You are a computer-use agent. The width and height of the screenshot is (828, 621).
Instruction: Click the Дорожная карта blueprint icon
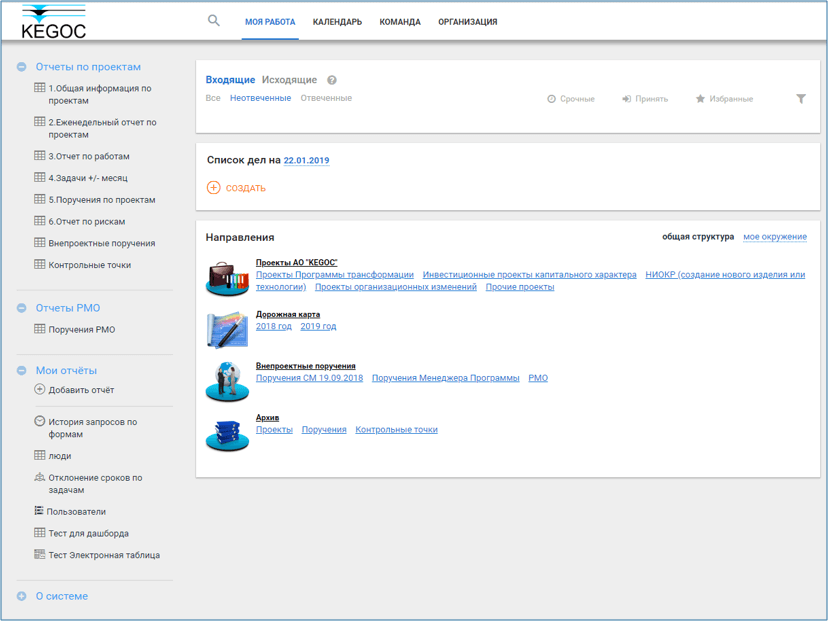tap(228, 330)
